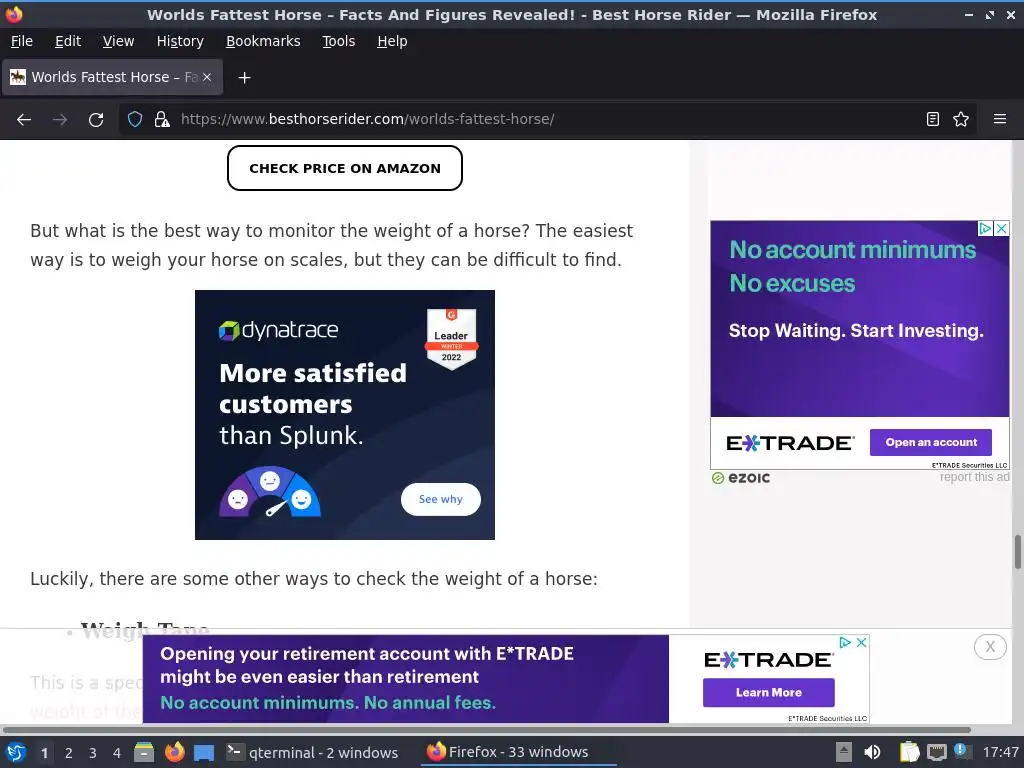Dismiss sticky ad with round X button
This screenshot has width=1024, height=768.
pos(990,647)
